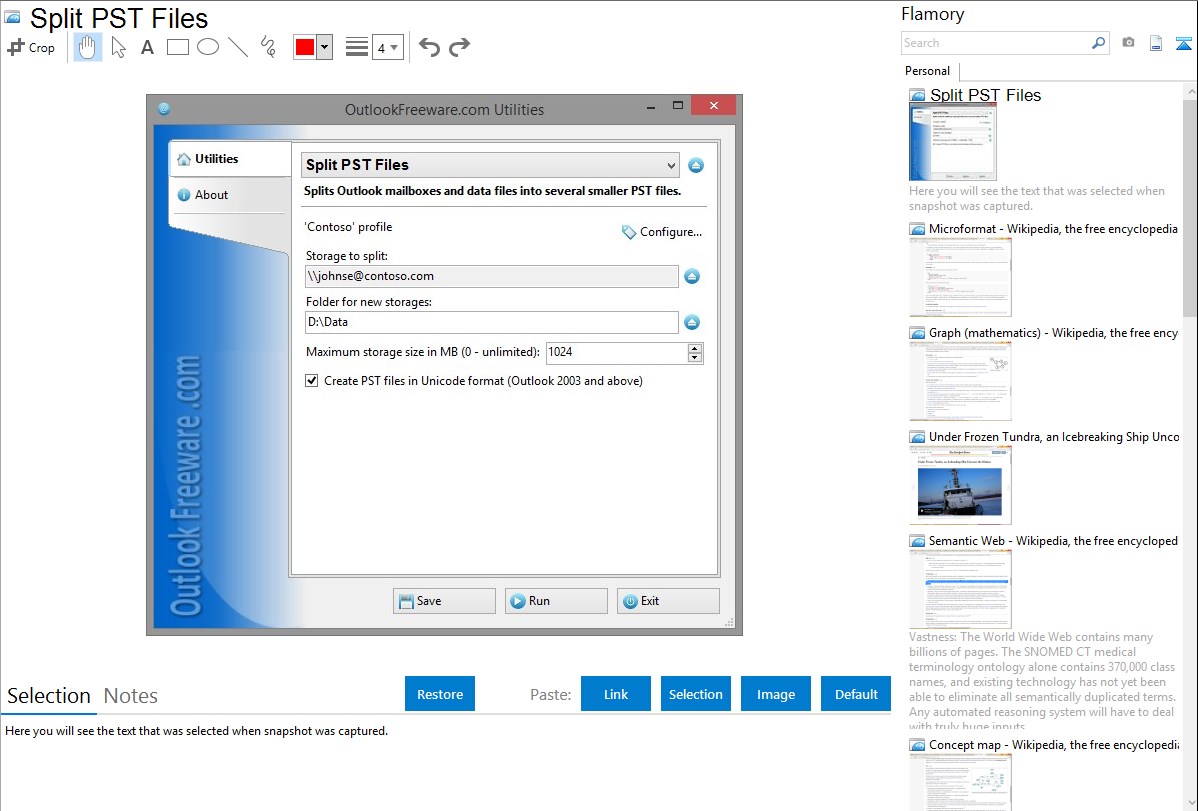Screen dimensions: 1198x811
Task: Activate the hand pan tool
Action: click(x=88, y=47)
